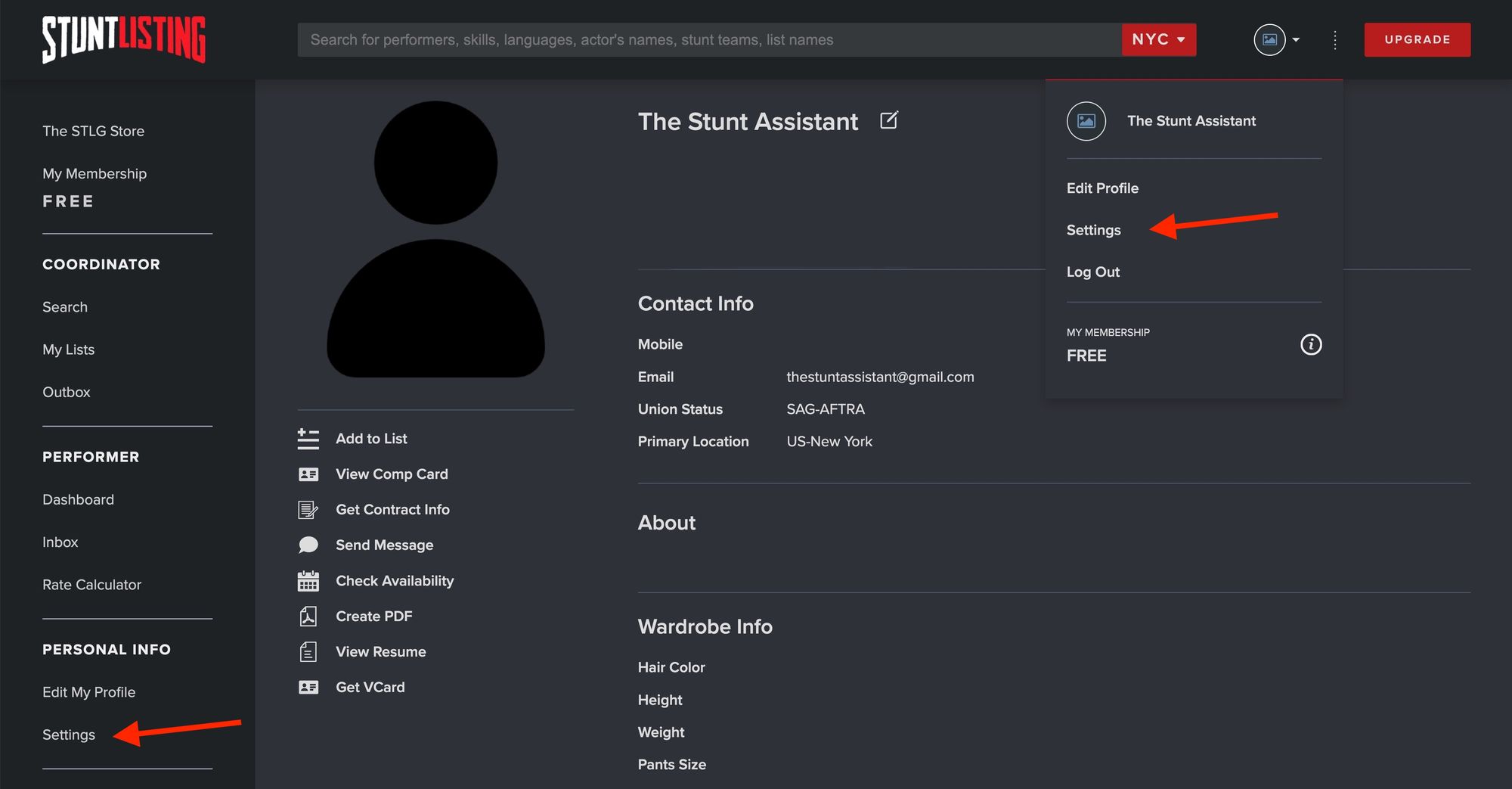Screen dimensions: 1512x789
Task: Click the Get VCard icon
Action: pos(308,688)
